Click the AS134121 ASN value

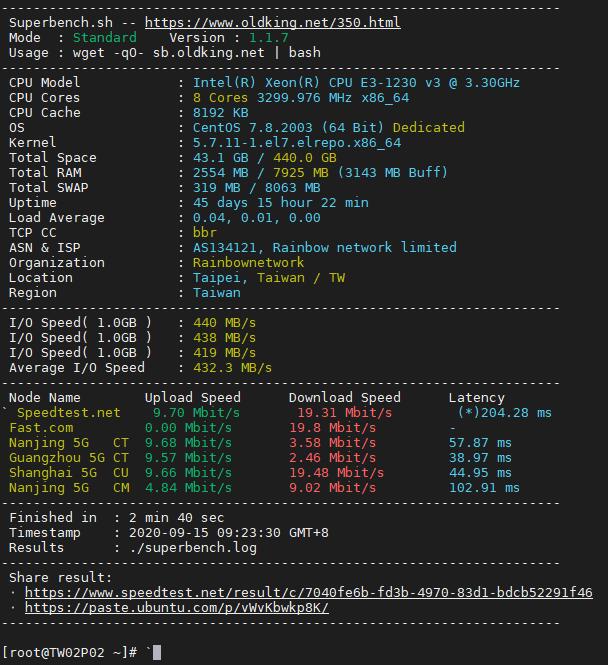tap(228, 247)
